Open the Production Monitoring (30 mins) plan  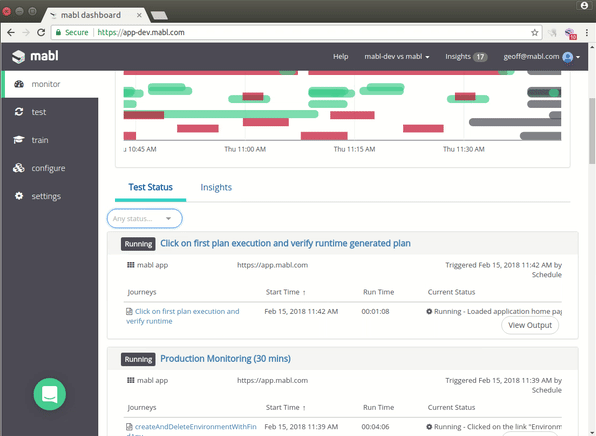tap(225, 358)
